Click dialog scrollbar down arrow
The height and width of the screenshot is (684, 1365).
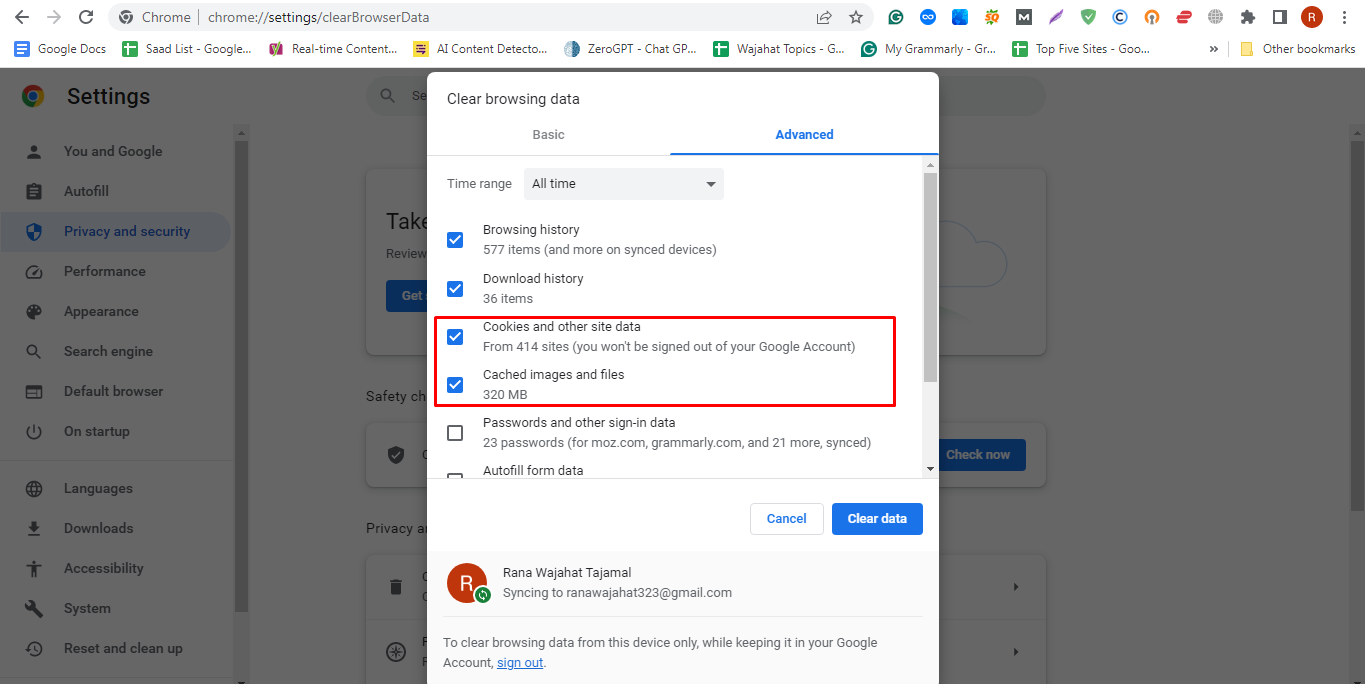pyautogui.click(x=930, y=468)
